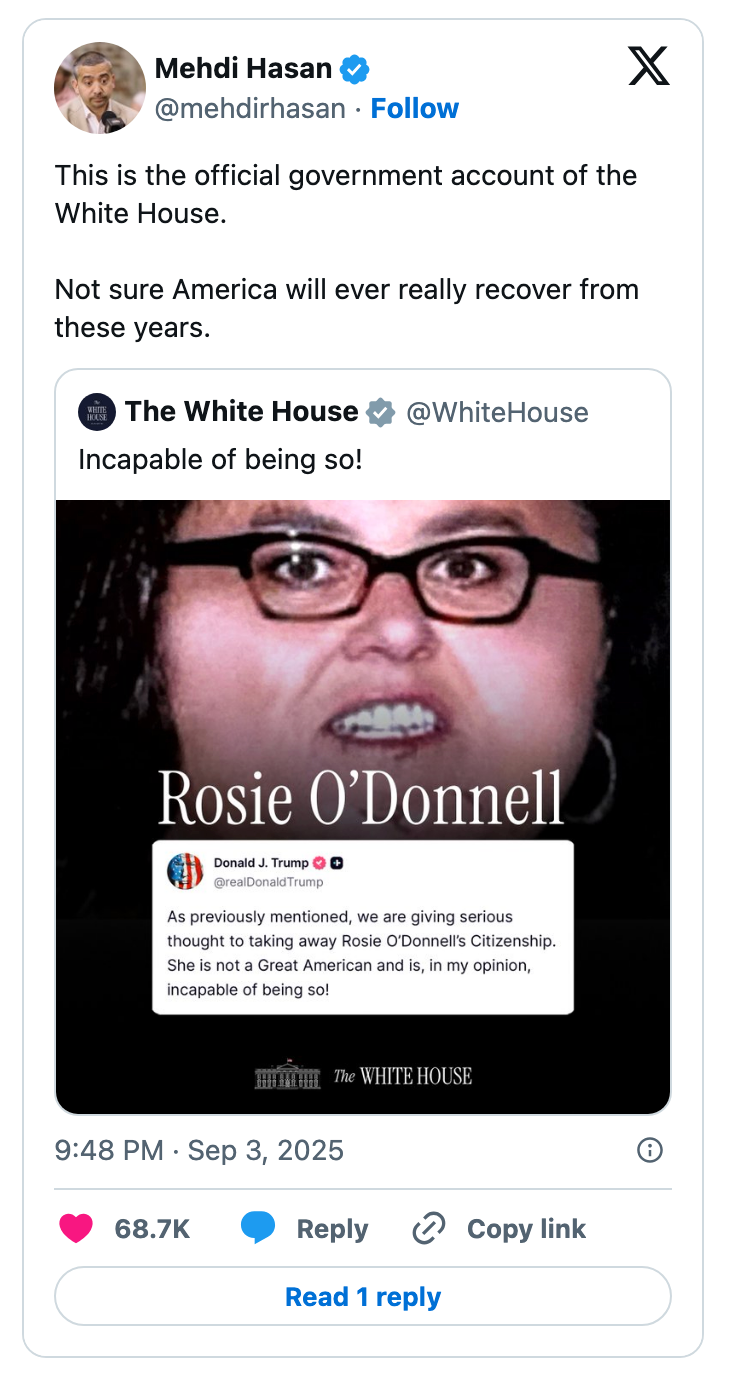Click Donald J. Trump's verified badge
Image resolution: width=732 pixels, height=1378 pixels.
tap(320, 861)
